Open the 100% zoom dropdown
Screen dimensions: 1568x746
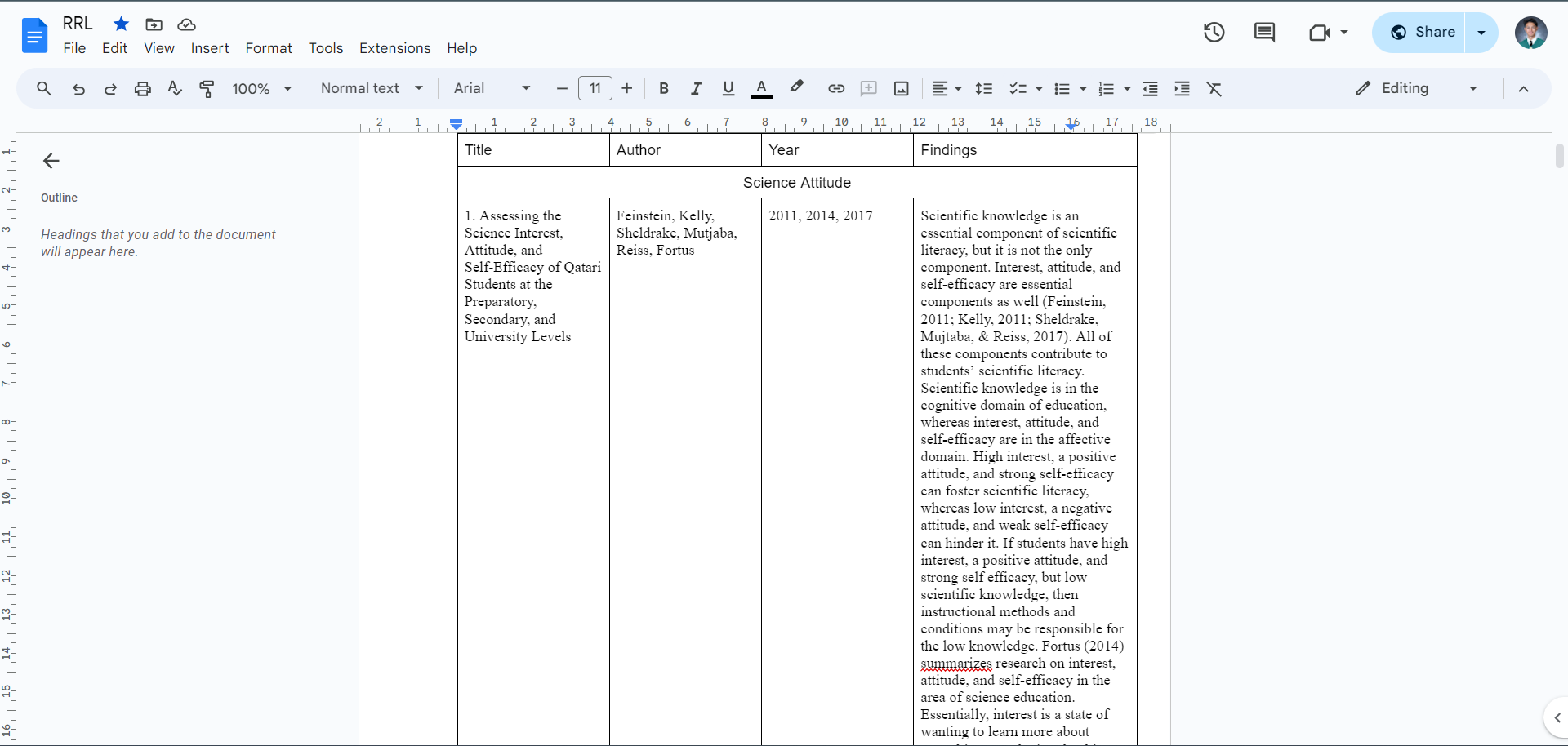[x=261, y=89]
